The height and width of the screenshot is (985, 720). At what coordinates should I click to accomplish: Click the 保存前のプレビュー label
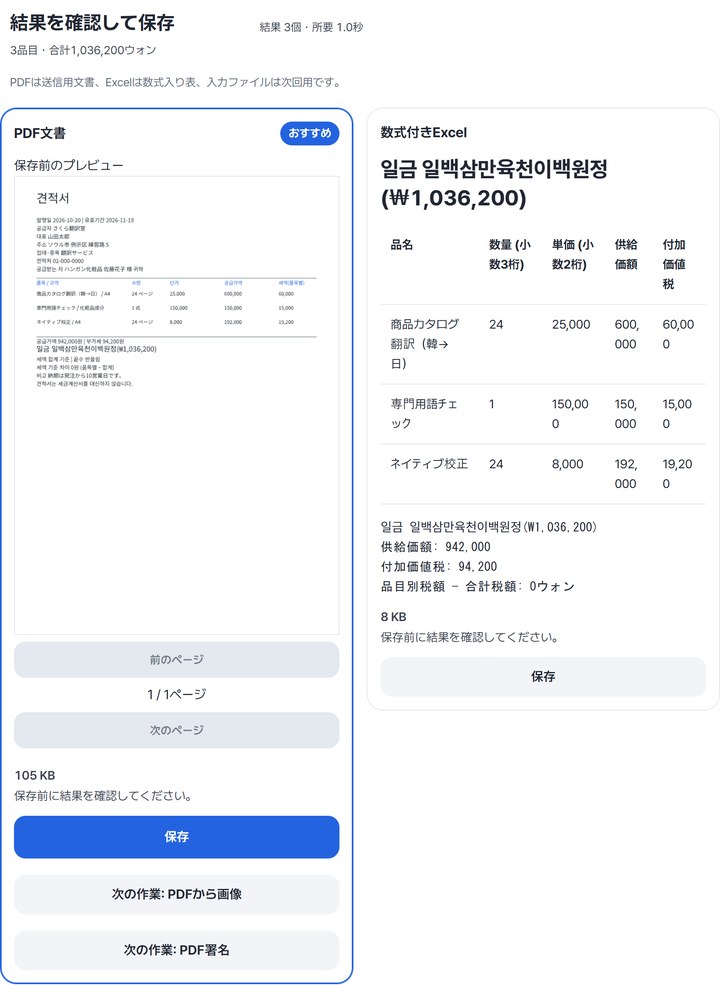pyautogui.click(x=69, y=165)
